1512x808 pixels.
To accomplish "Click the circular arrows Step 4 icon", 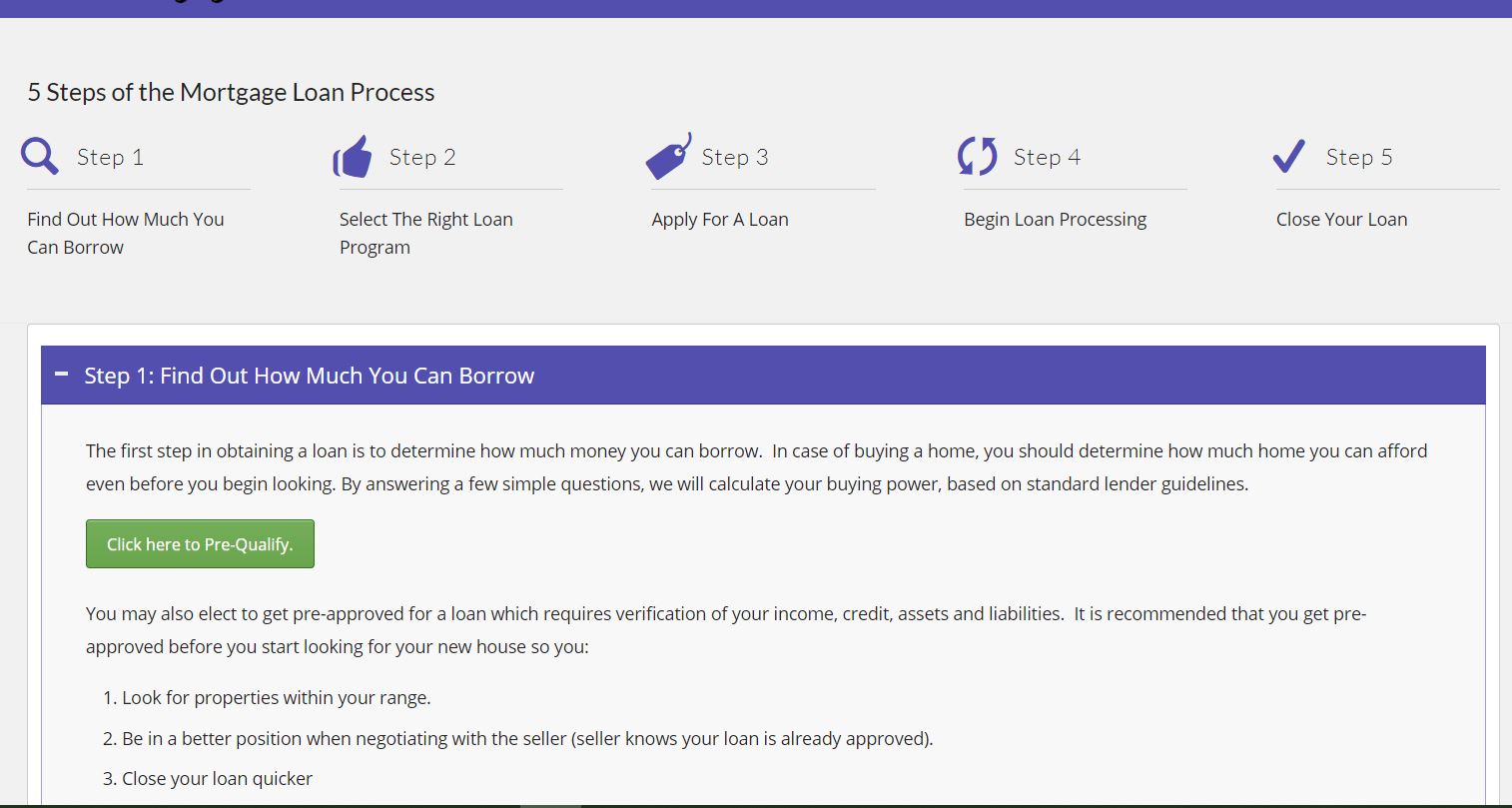I will pos(977,156).
